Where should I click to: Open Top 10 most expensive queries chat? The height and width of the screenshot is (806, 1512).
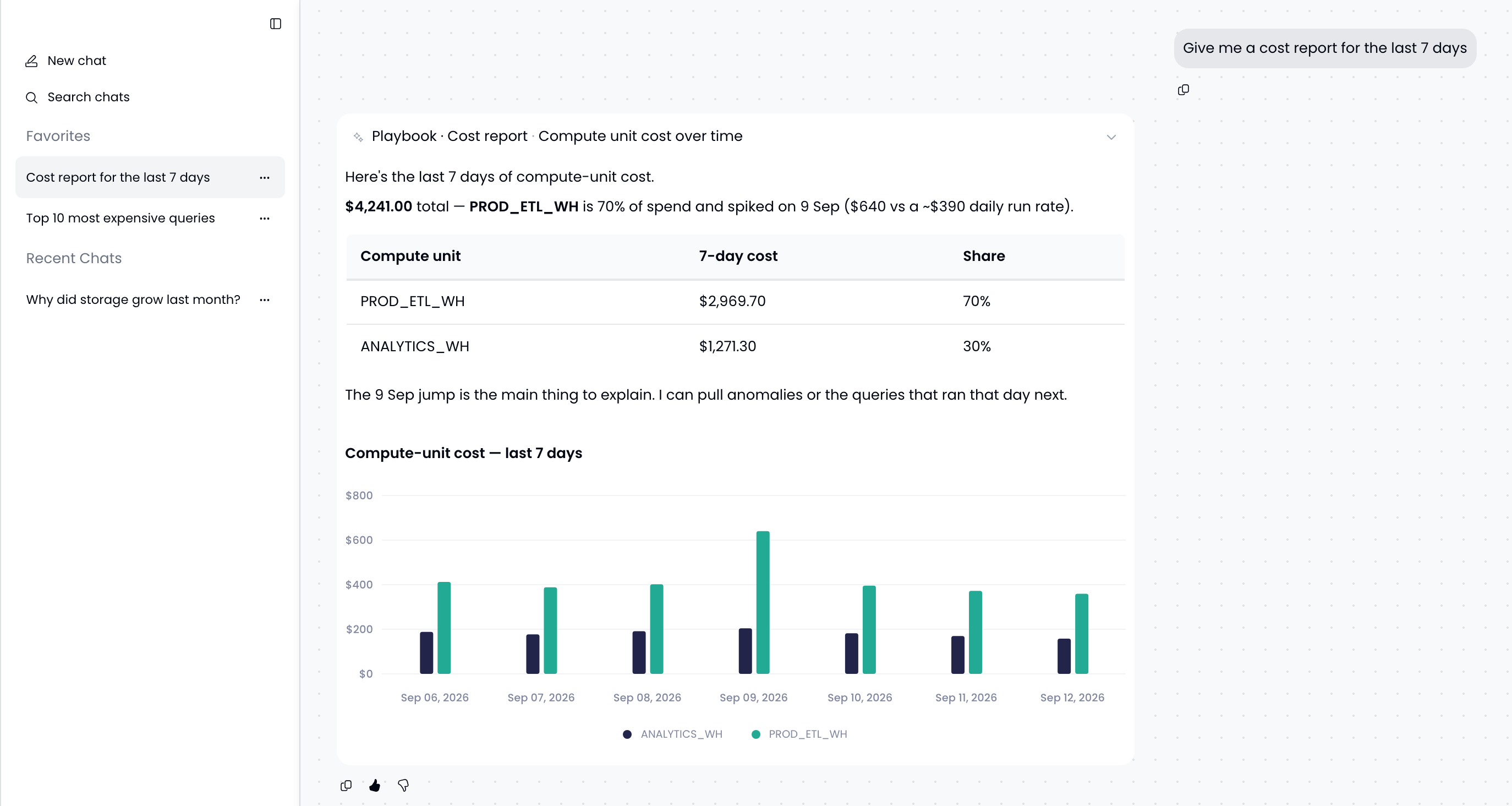[150, 218]
